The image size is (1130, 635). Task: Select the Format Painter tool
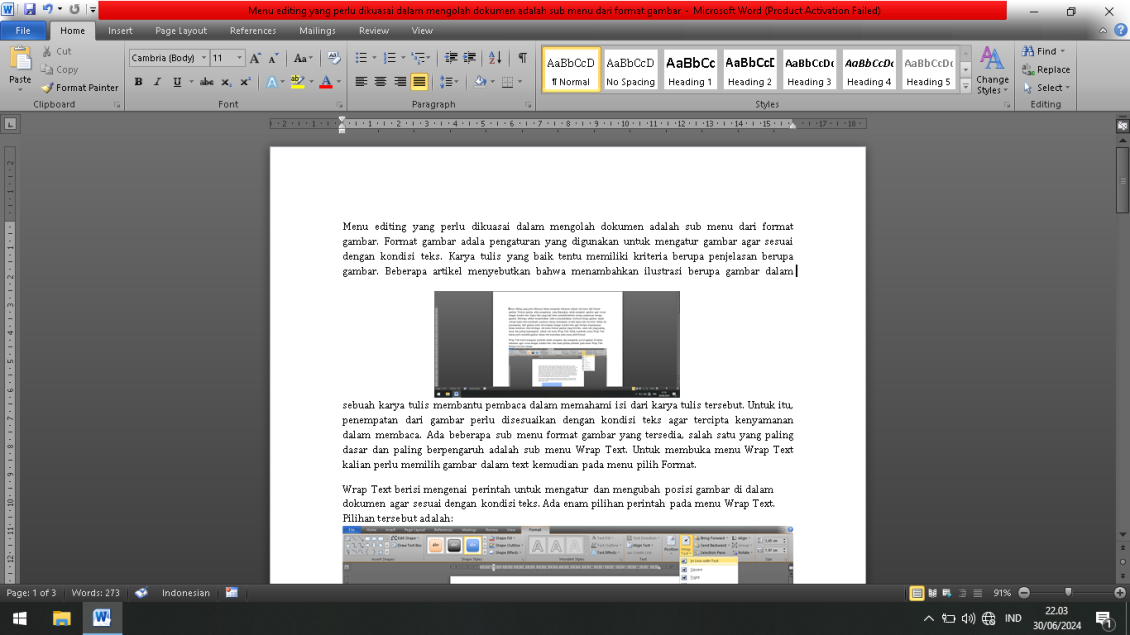click(80, 88)
